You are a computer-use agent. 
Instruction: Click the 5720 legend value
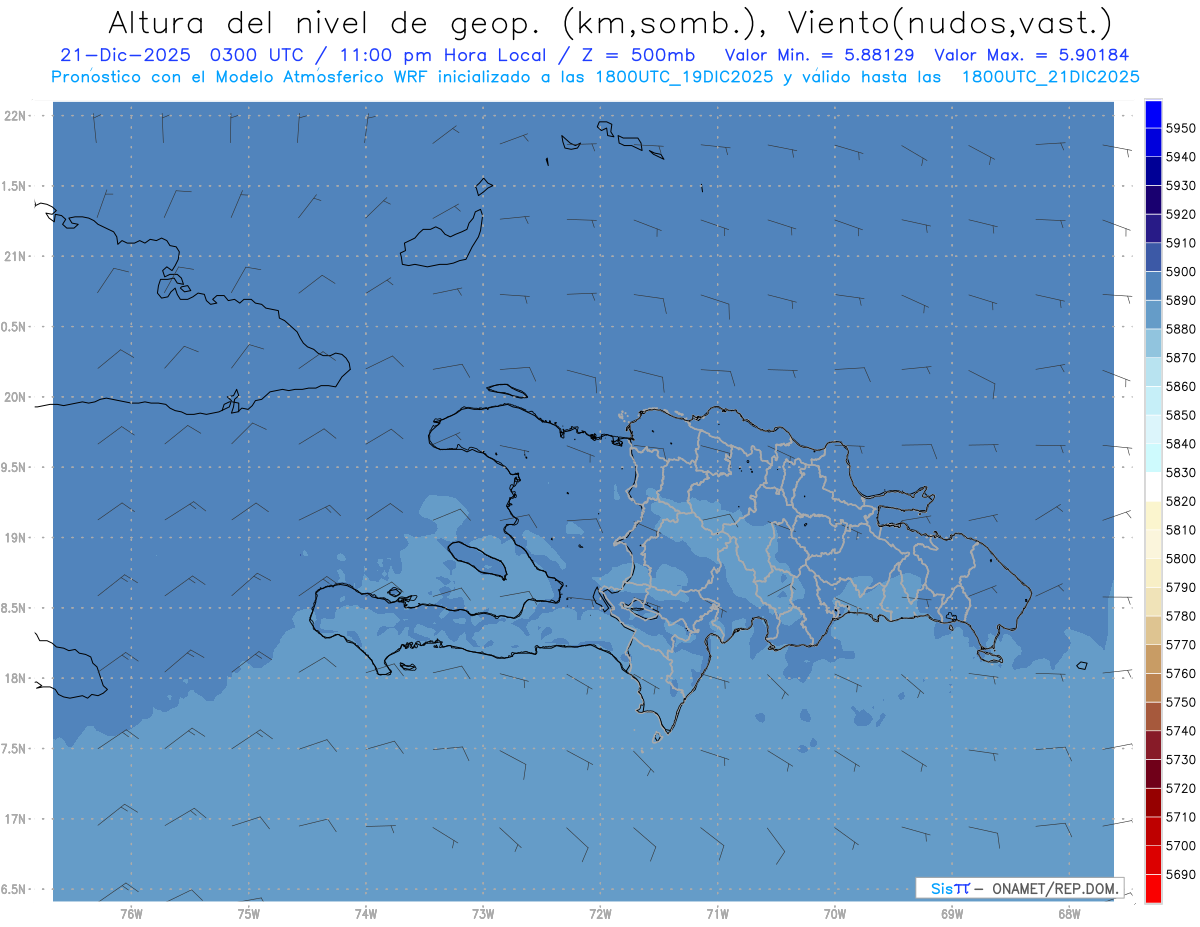tap(1181, 788)
